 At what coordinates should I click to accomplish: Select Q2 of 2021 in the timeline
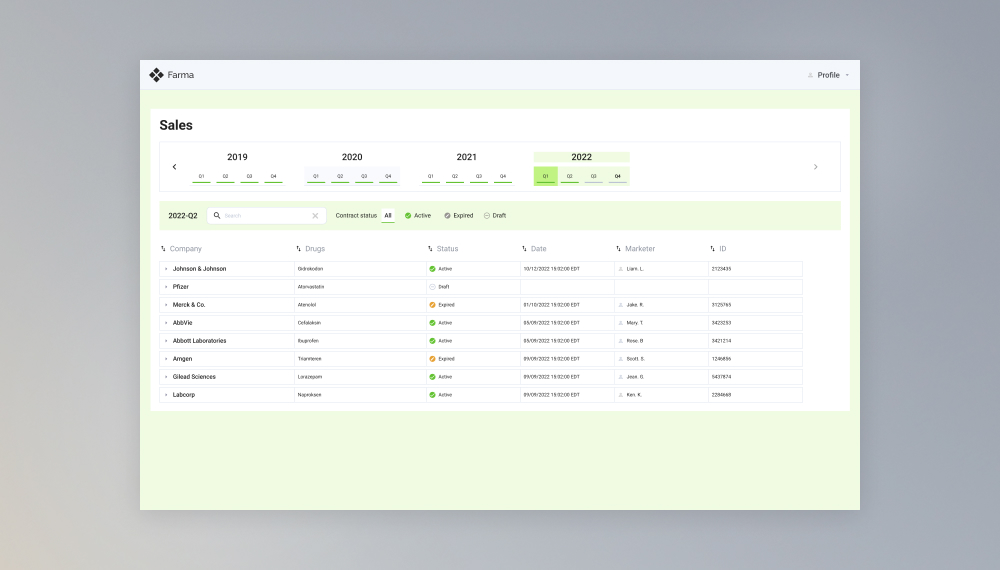455,176
